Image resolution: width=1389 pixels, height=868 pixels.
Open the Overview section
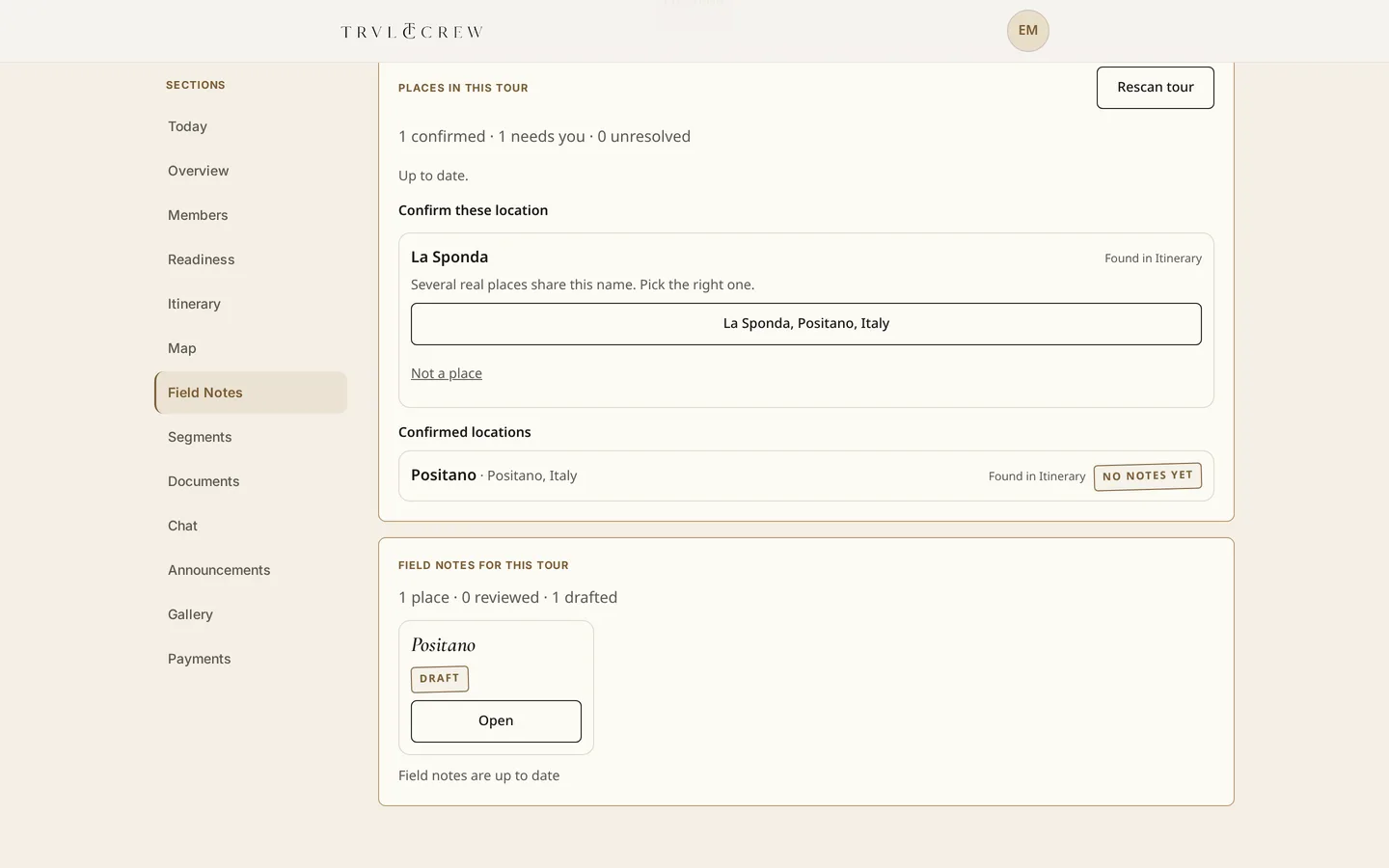251,171
